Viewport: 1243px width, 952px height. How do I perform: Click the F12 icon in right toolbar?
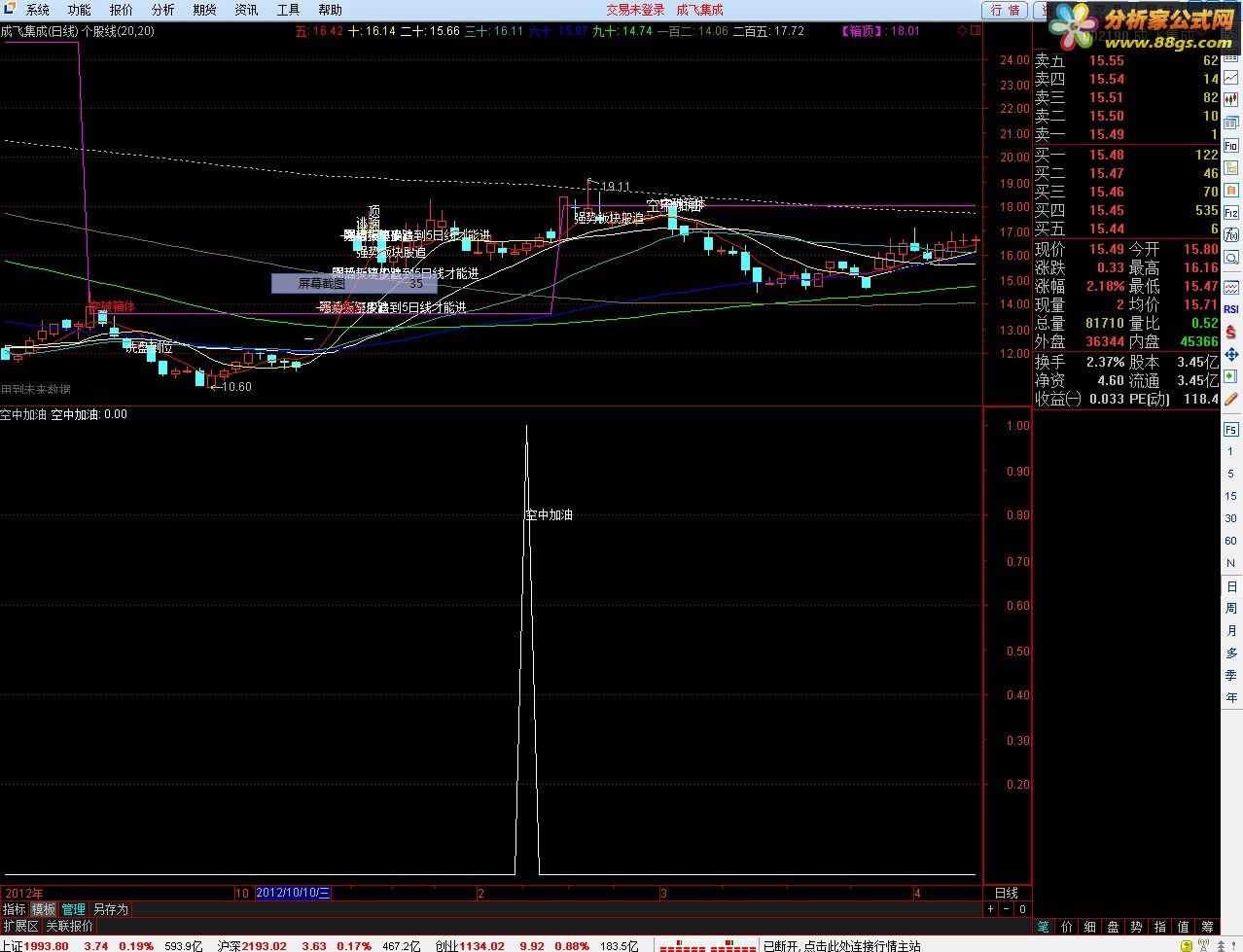pyautogui.click(x=1230, y=212)
